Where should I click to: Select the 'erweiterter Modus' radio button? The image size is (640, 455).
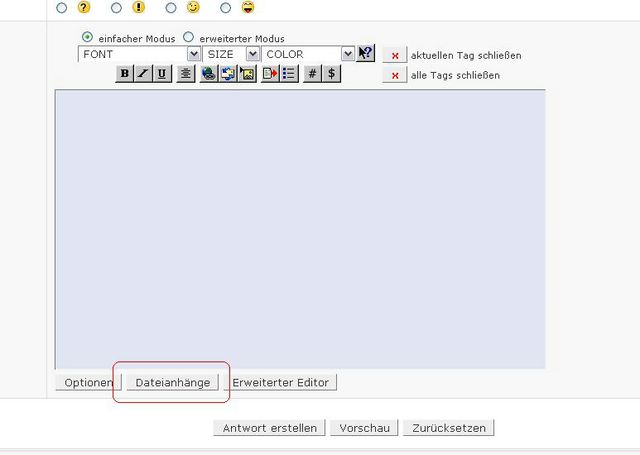click(x=188, y=37)
